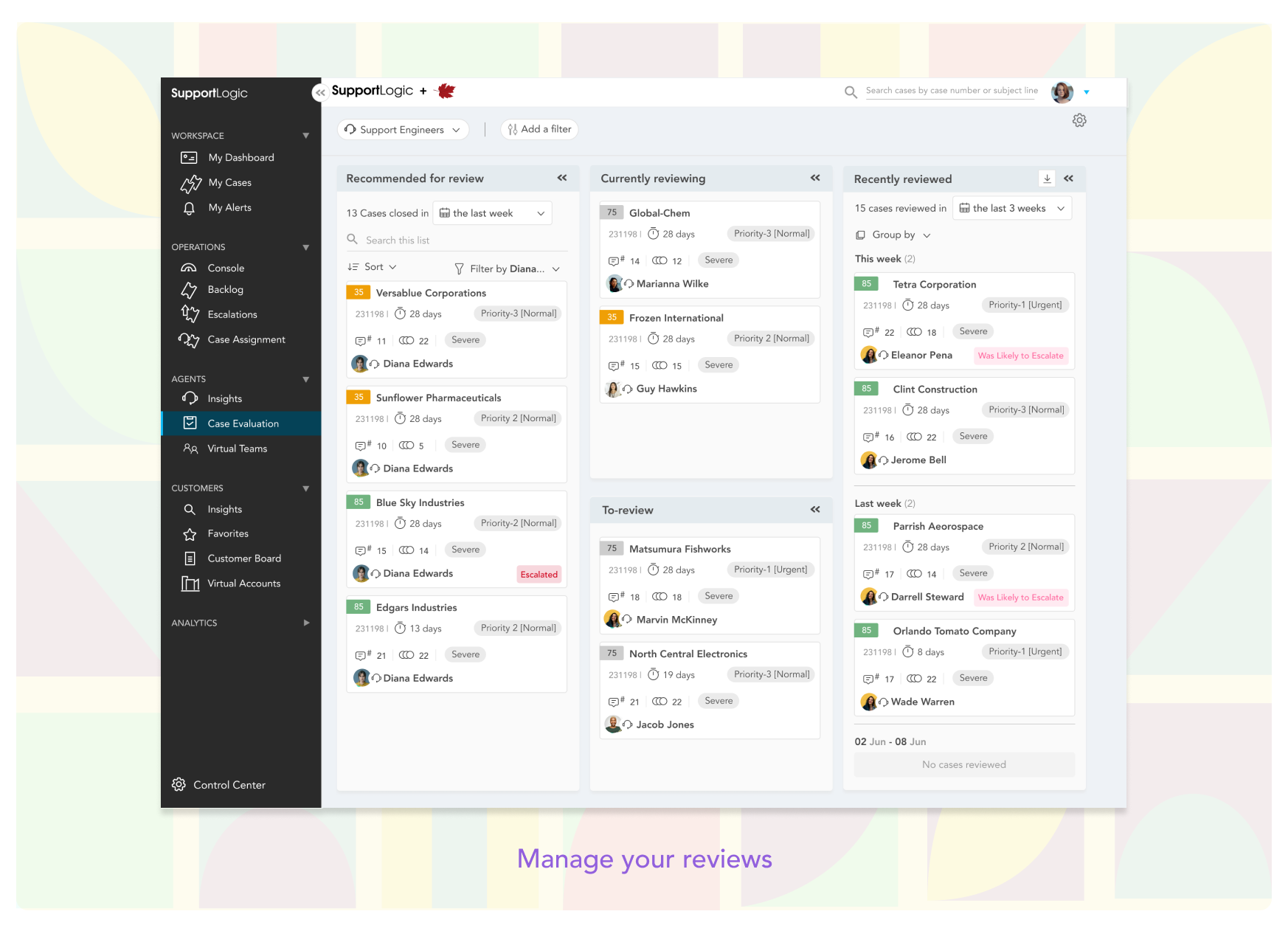The width and height of the screenshot is (1288, 931).
Task: Click the case search field in header
Action: 952,91
